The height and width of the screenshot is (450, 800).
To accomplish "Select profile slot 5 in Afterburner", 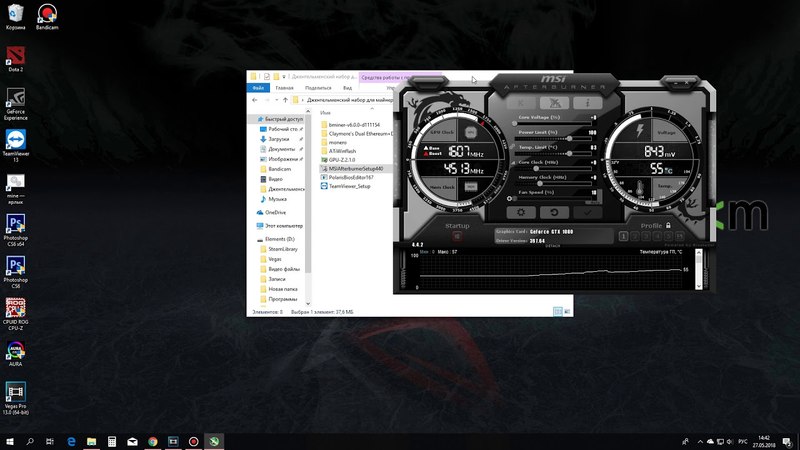I will point(668,236).
